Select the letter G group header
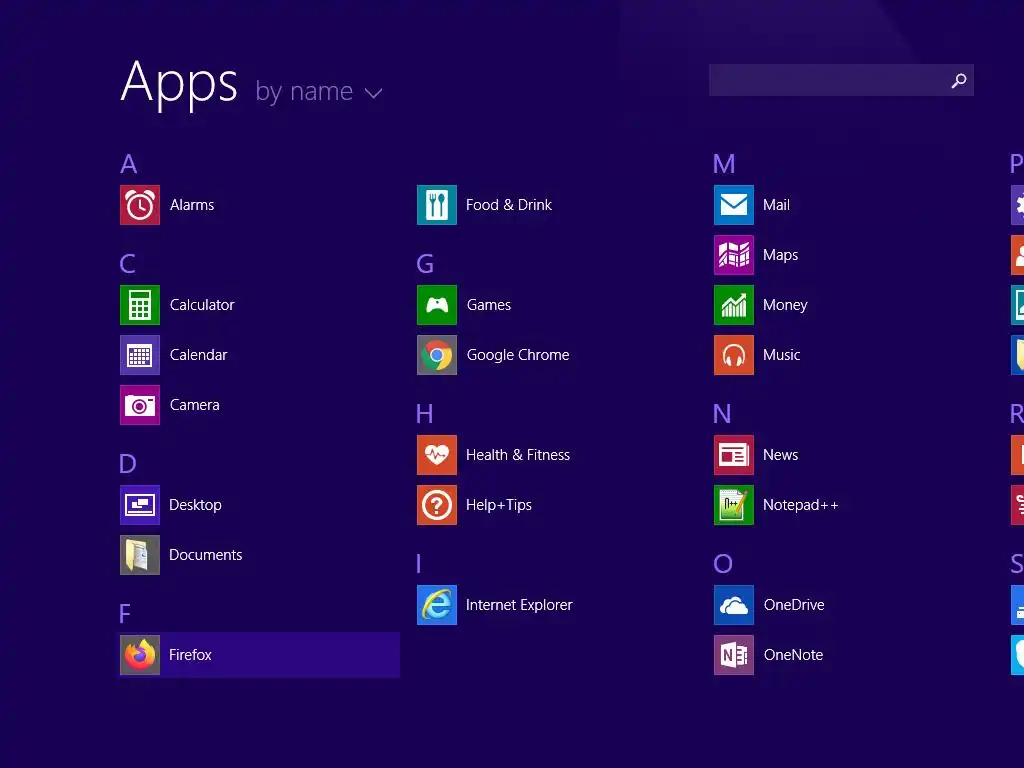Image resolution: width=1024 pixels, height=768 pixels. point(425,264)
